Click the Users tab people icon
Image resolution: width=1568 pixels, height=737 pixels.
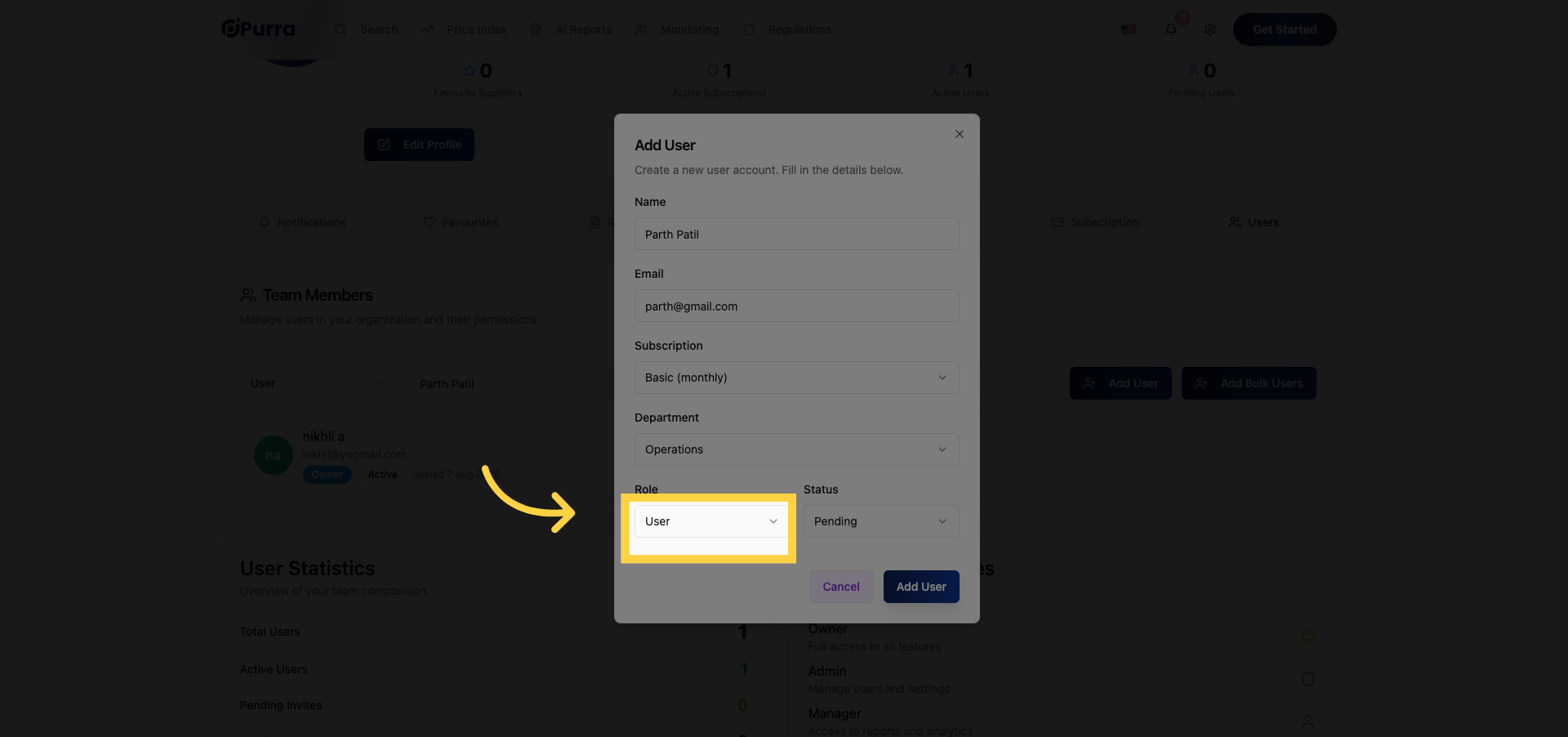tap(1235, 222)
